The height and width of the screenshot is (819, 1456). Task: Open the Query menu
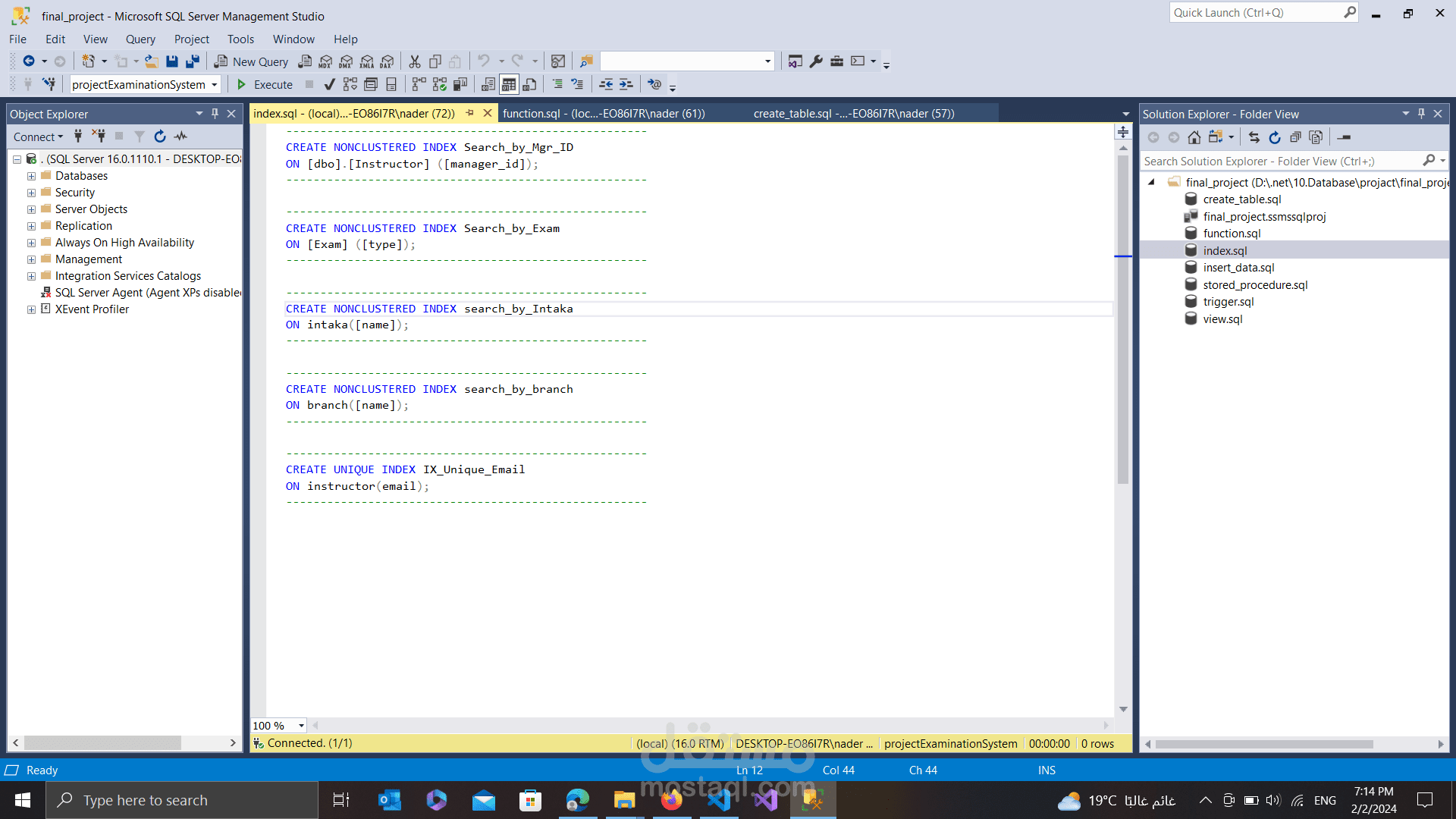click(140, 39)
